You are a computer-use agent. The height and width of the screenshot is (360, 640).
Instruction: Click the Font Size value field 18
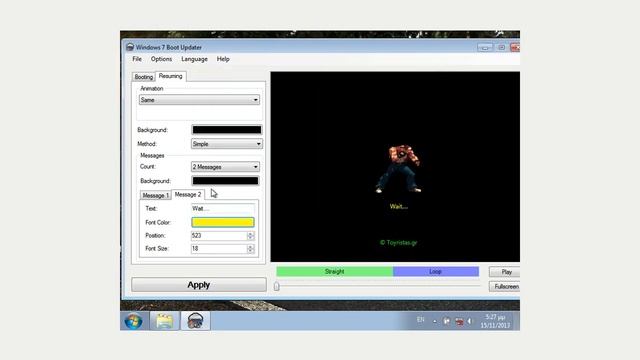[219, 249]
